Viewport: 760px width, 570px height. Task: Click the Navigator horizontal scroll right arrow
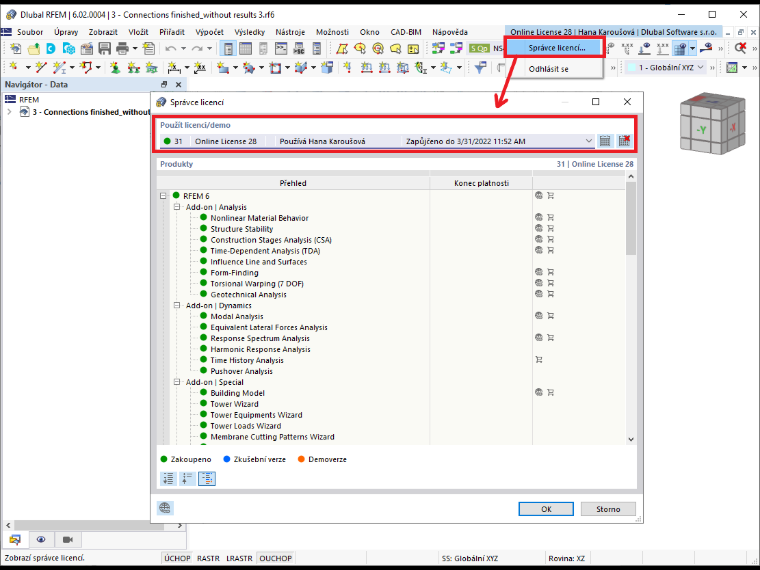click(180, 525)
